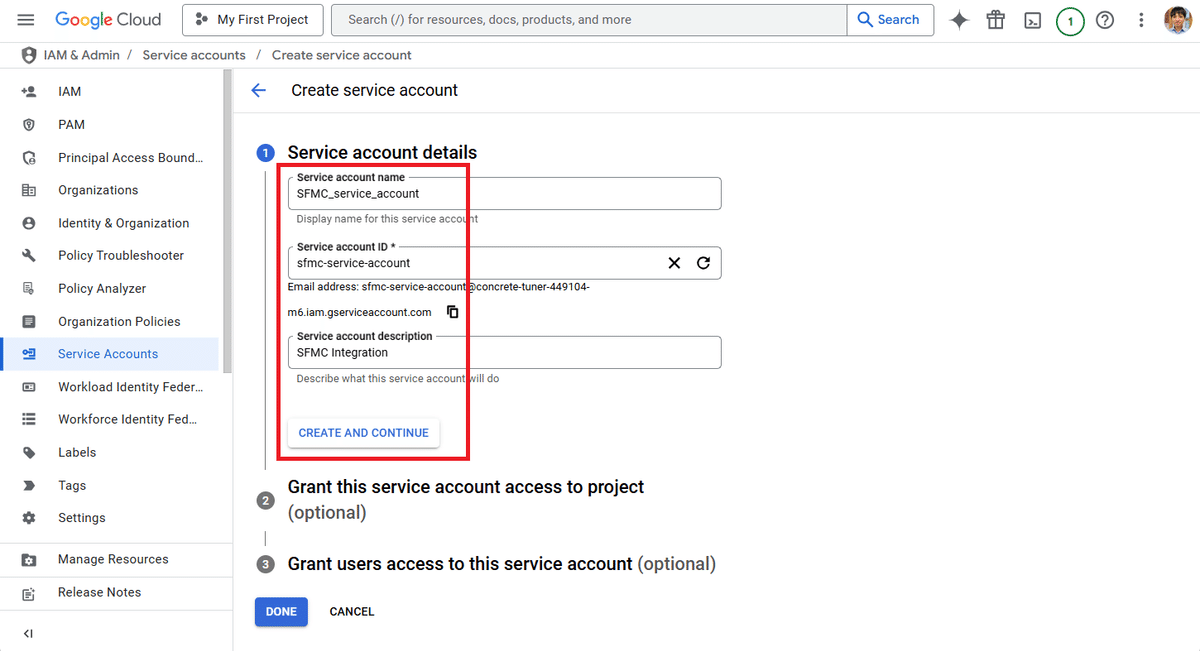
Task: Open the user account avatar
Action: pyautogui.click(x=1178, y=20)
